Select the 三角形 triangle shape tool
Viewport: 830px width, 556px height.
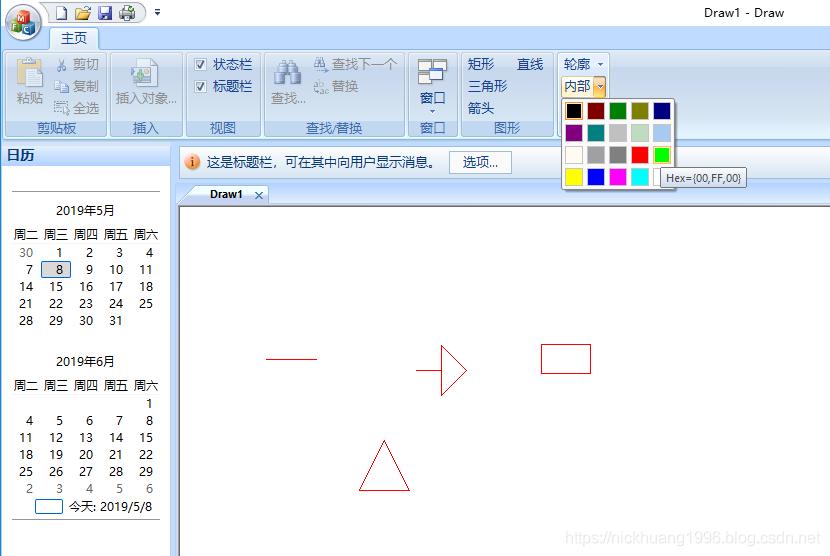(488, 86)
